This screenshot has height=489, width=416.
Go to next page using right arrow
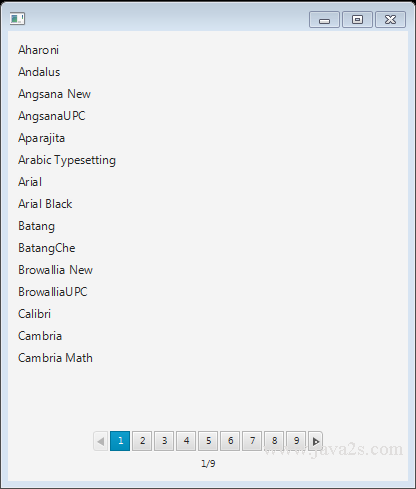tap(315, 441)
